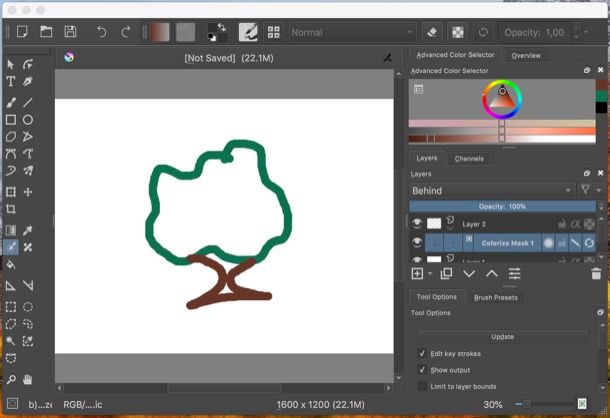The height and width of the screenshot is (418, 610).
Task: Delete the selected layer with trash icon
Action: 596,274
